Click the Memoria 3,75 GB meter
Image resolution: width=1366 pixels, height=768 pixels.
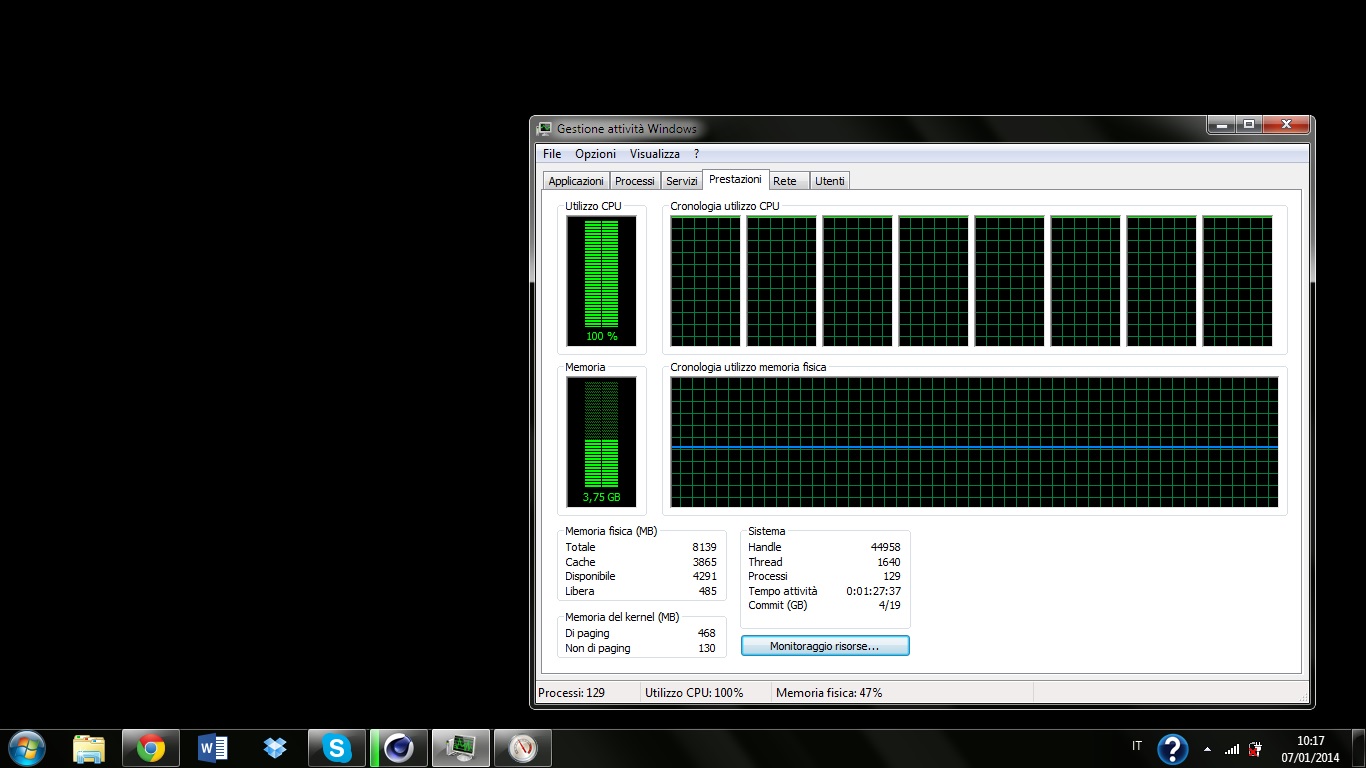click(x=601, y=441)
